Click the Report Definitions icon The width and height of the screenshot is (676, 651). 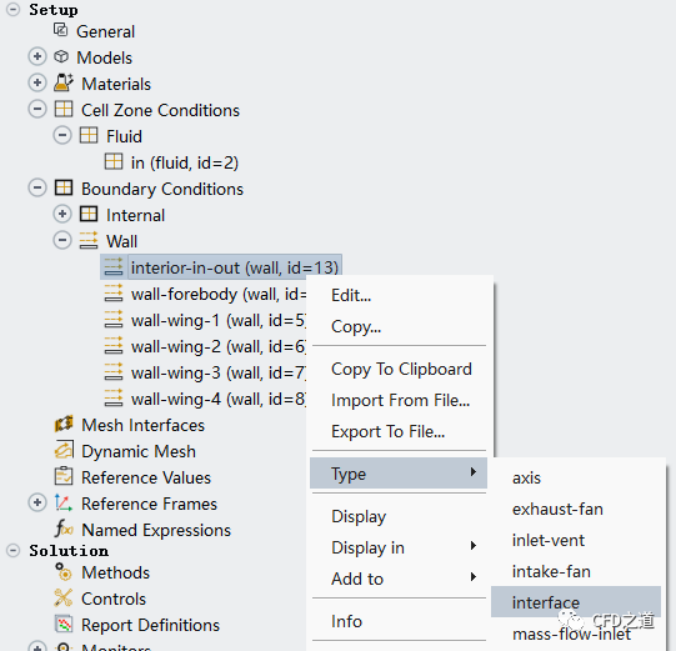[64, 624]
